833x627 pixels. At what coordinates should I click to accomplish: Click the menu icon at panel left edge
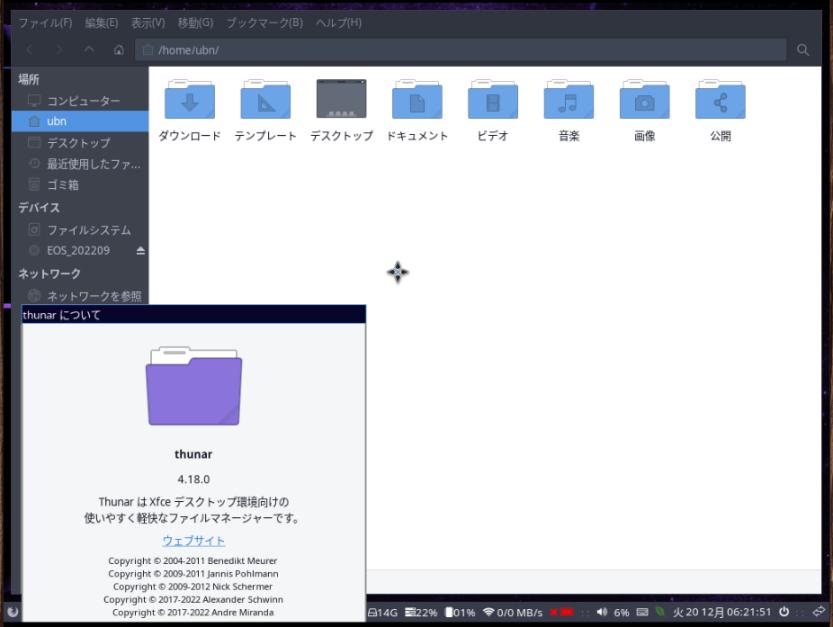[12, 612]
